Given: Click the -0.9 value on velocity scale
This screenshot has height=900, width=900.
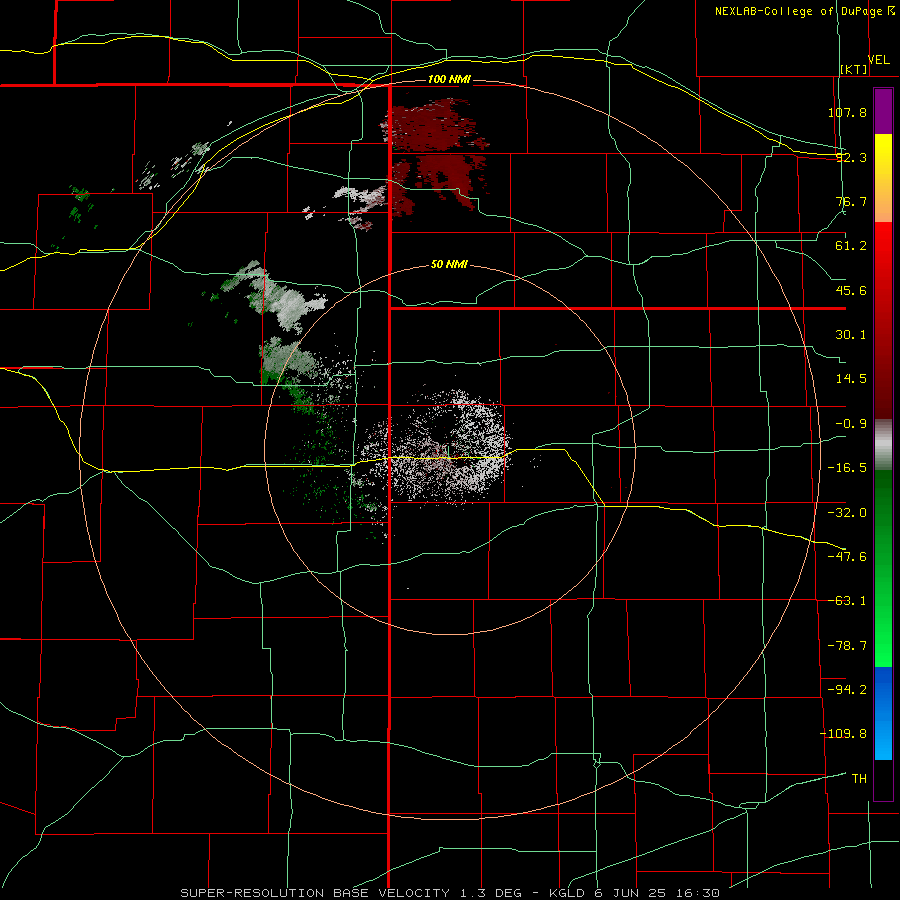Looking at the screenshot, I should click(851, 424).
